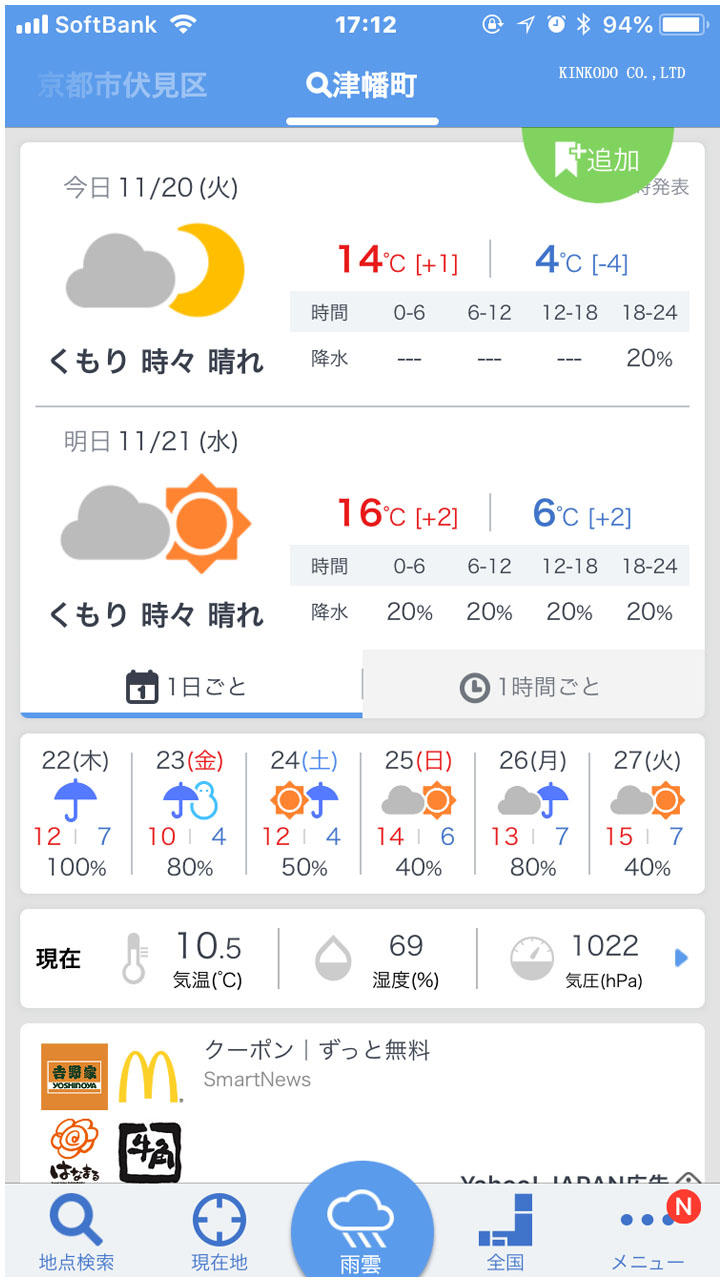This screenshot has width=725, height=1282.
Task: Open the 地点検索 location search
Action: click(76, 1230)
